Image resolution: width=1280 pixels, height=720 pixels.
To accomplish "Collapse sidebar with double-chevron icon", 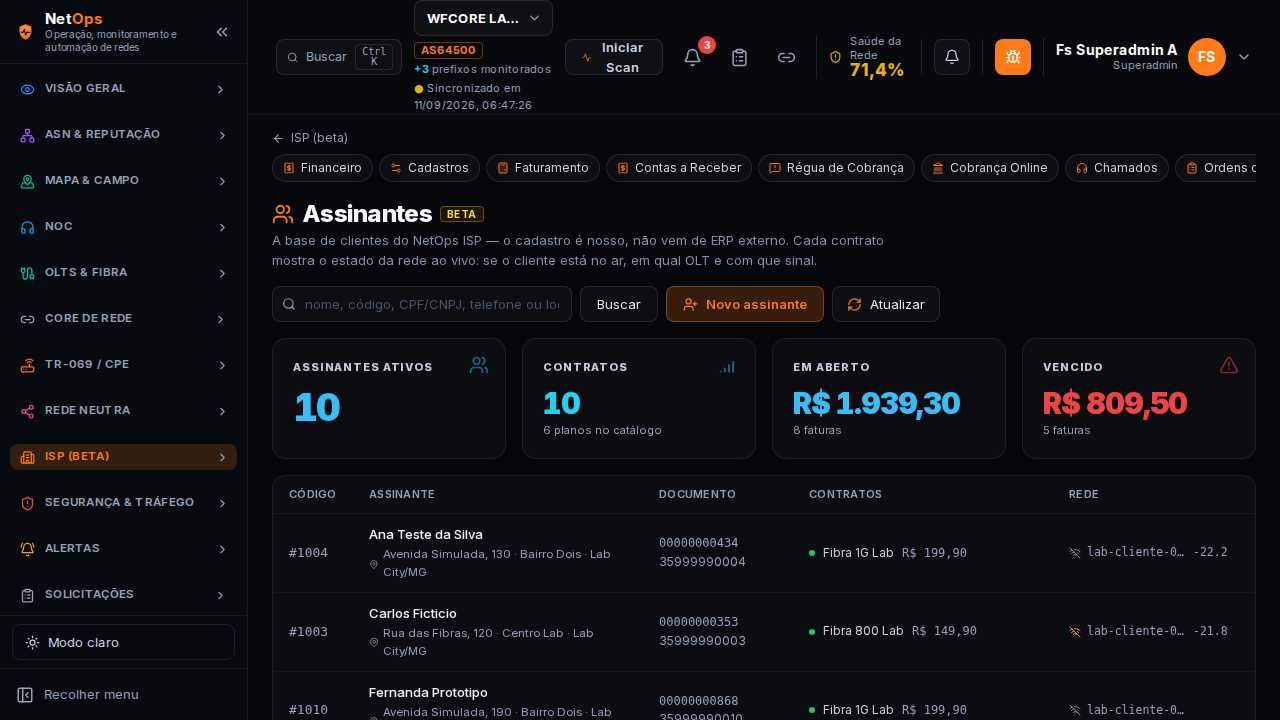I will pos(222,32).
